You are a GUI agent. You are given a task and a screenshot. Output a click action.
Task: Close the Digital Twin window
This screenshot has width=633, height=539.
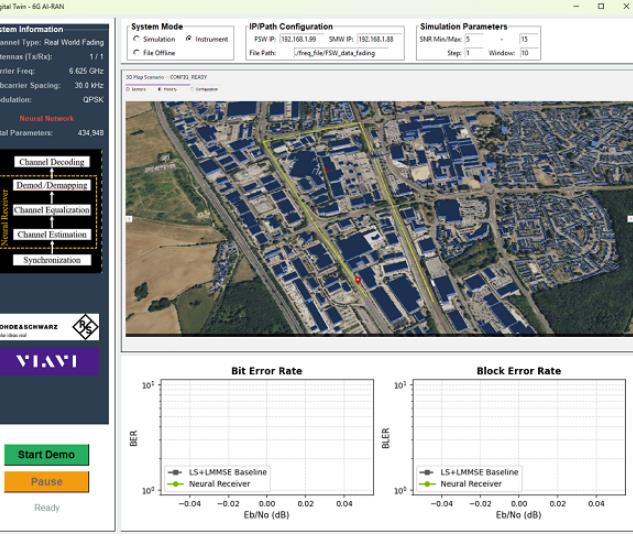tap(626, 6)
